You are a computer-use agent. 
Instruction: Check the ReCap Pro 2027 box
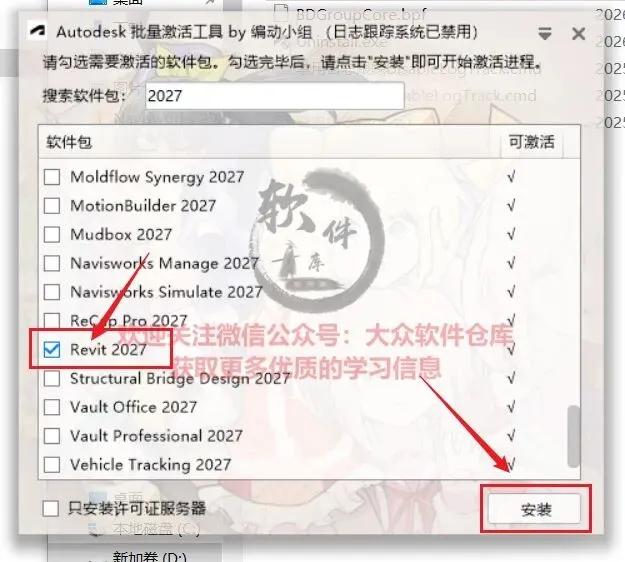(x=52, y=320)
